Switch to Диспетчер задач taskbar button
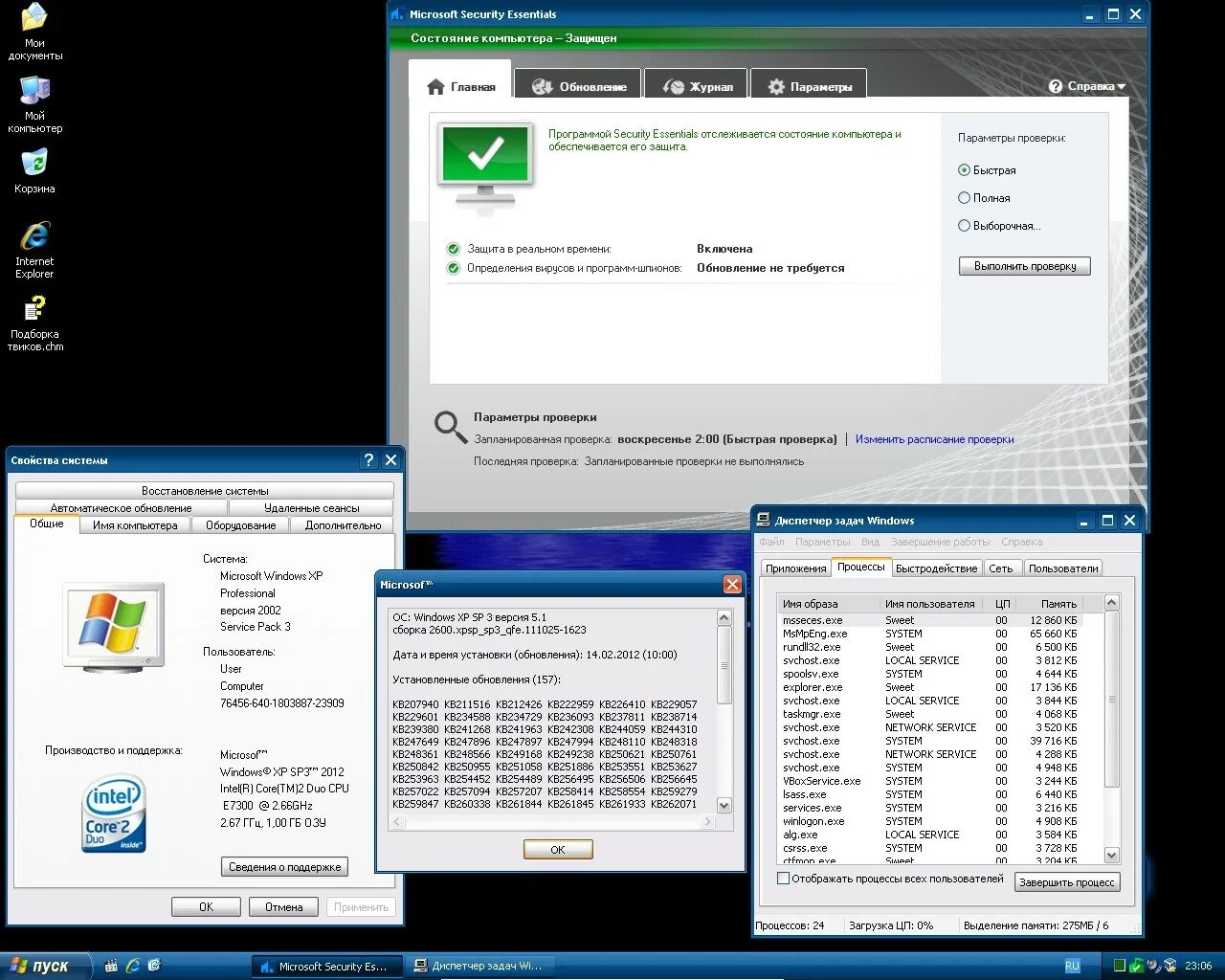Viewport: 1225px width, 980px height. pyautogui.click(x=480, y=967)
